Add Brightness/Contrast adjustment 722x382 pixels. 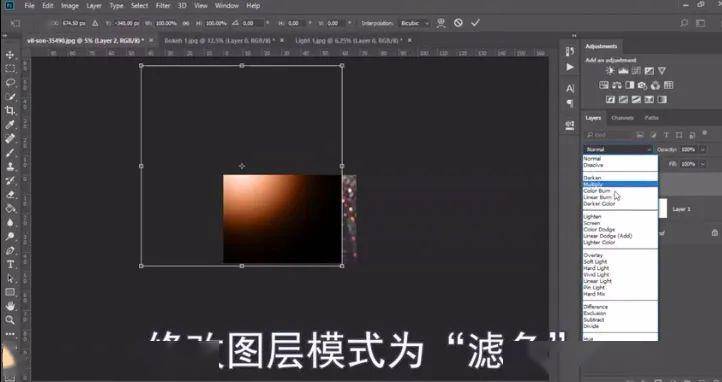(x=610, y=71)
